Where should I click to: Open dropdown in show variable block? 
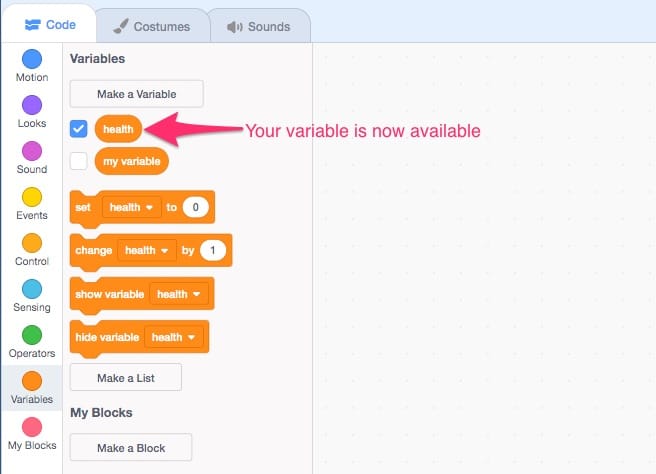click(x=179, y=294)
